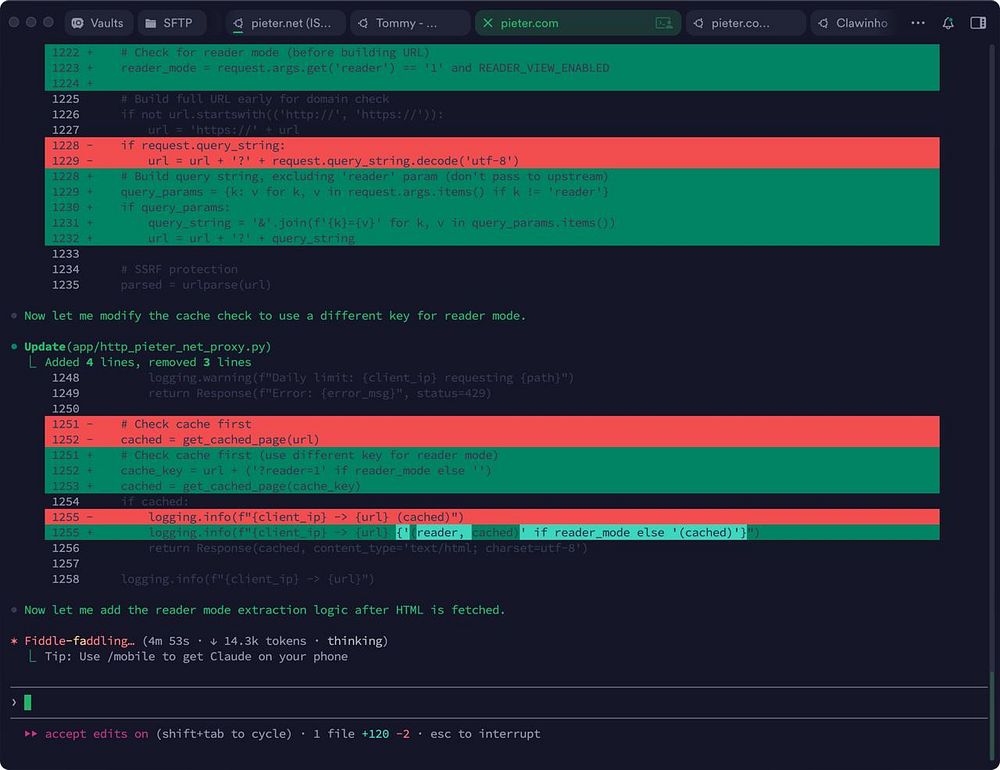Switch to pieter.net (IS... tab
1000x770 pixels.
click(285, 23)
